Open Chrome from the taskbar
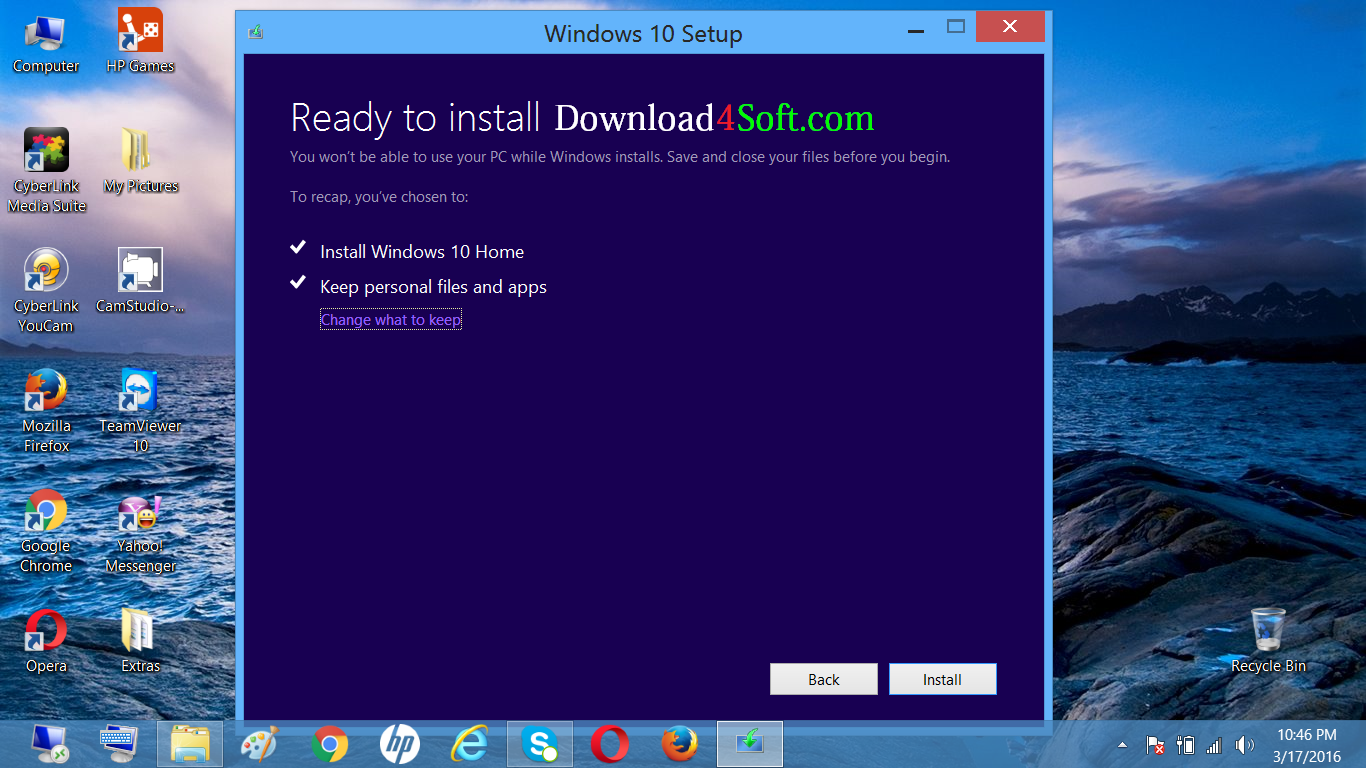This screenshot has width=1366, height=768. coord(330,744)
